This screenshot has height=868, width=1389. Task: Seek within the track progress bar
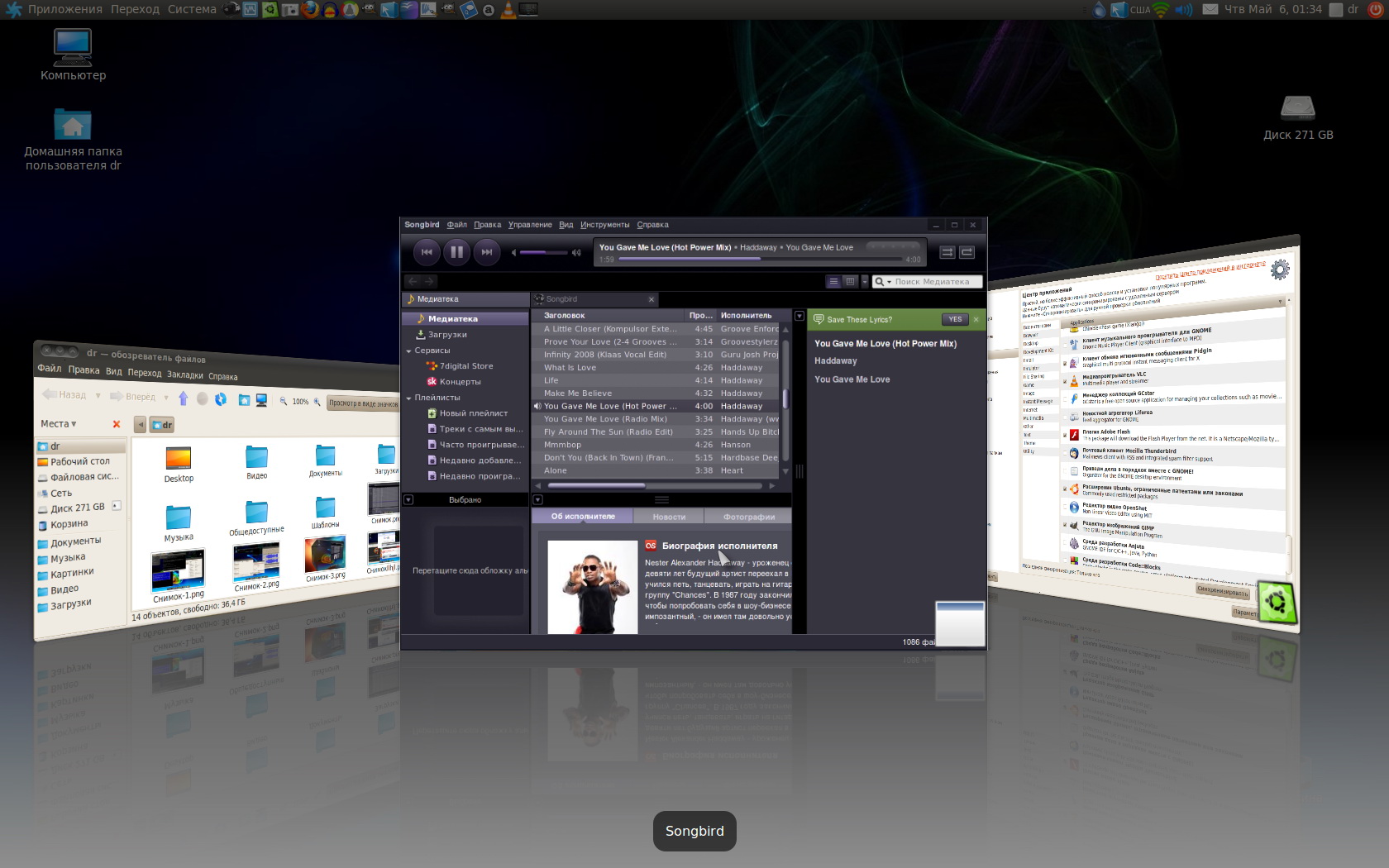click(760, 259)
